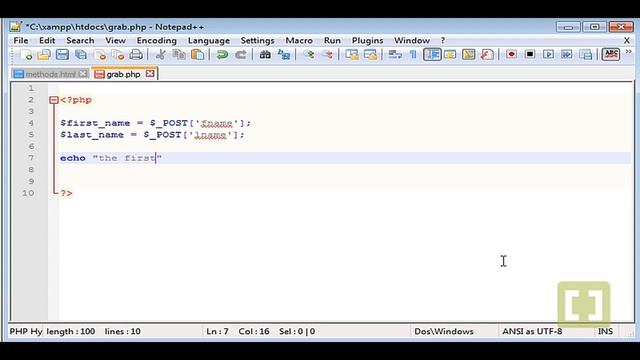Toggle the highlighted Indent Guide icon
640x360 pixels.
point(432,55)
